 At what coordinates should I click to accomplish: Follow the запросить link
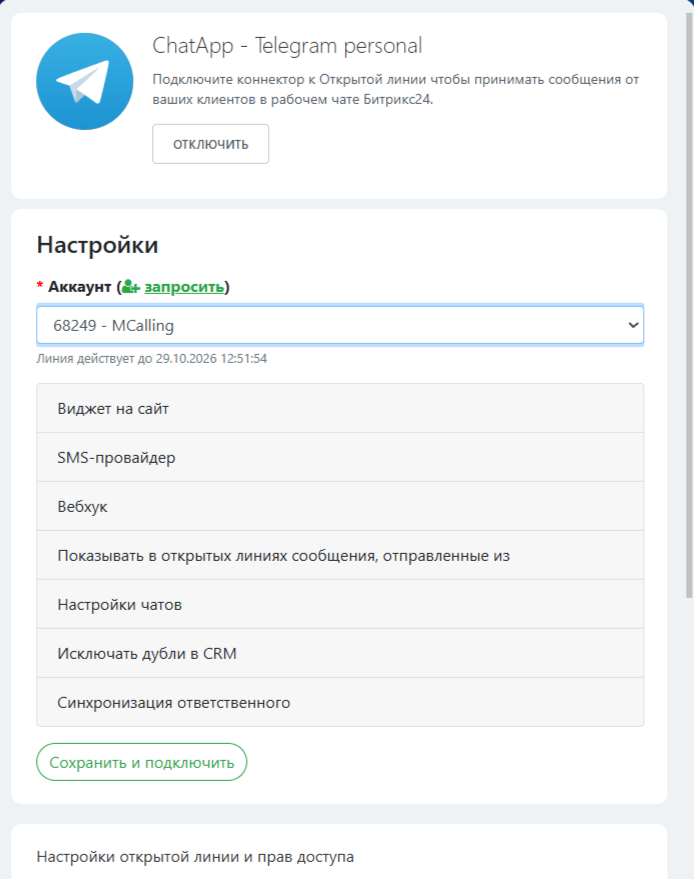click(184, 287)
